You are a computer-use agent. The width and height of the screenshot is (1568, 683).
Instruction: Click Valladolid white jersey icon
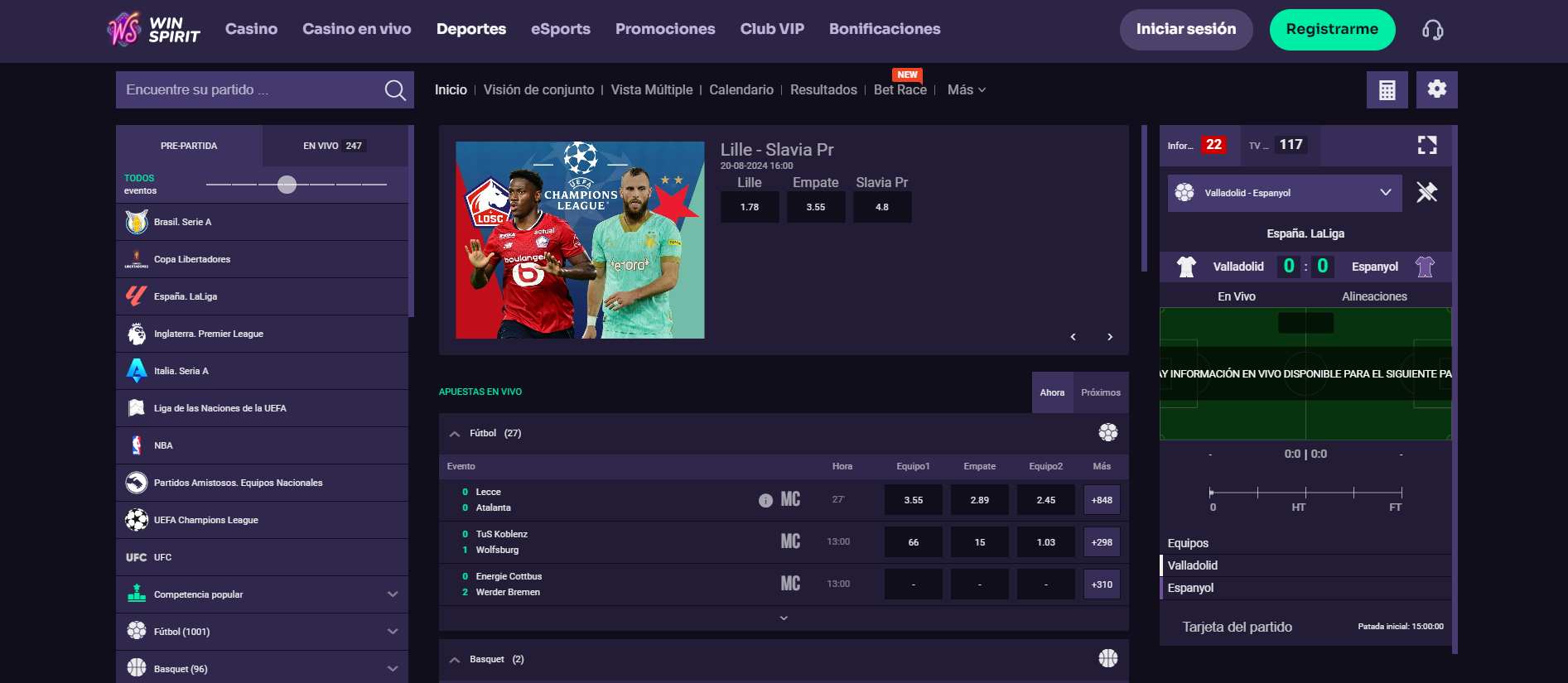[x=1186, y=267]
